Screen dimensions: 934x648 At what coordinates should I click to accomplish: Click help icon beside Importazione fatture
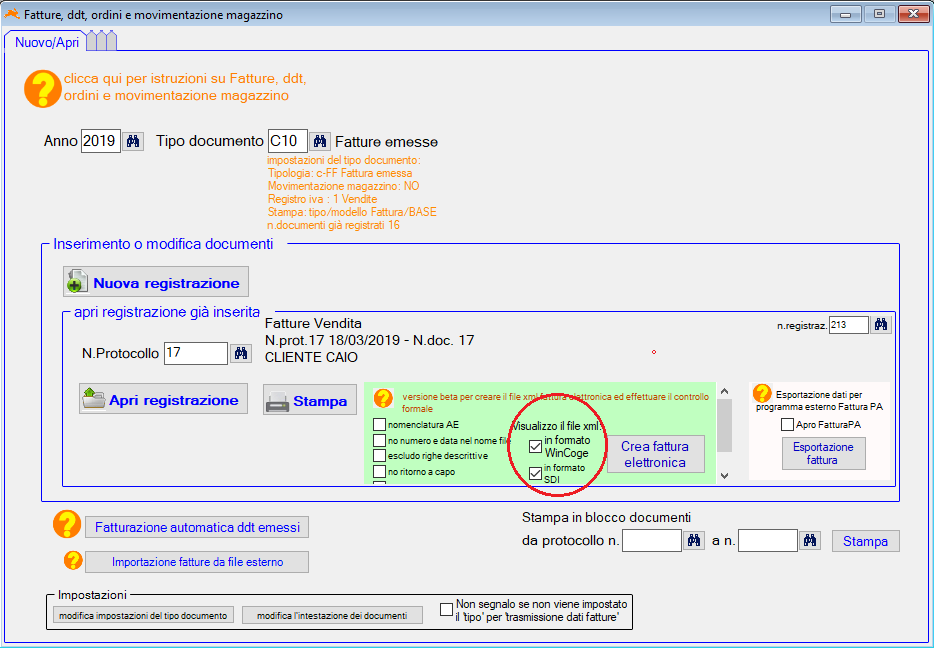click(x=73, y=561)
